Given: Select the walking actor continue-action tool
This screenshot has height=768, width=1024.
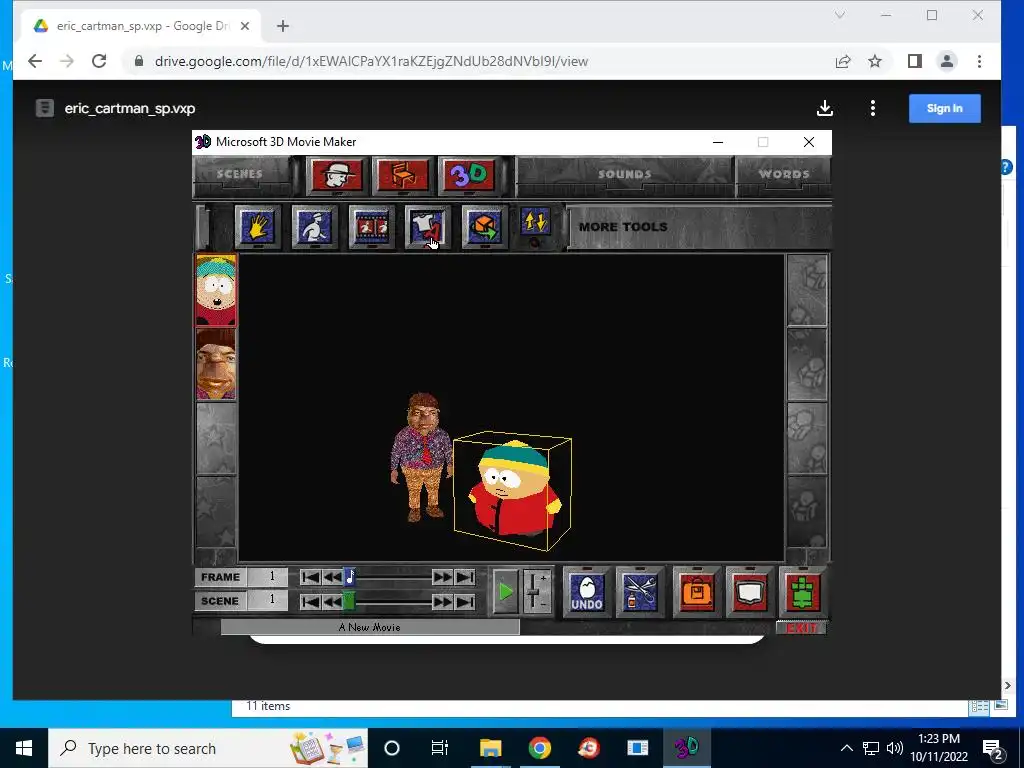Looking at the screenshot, I should 314,227.
